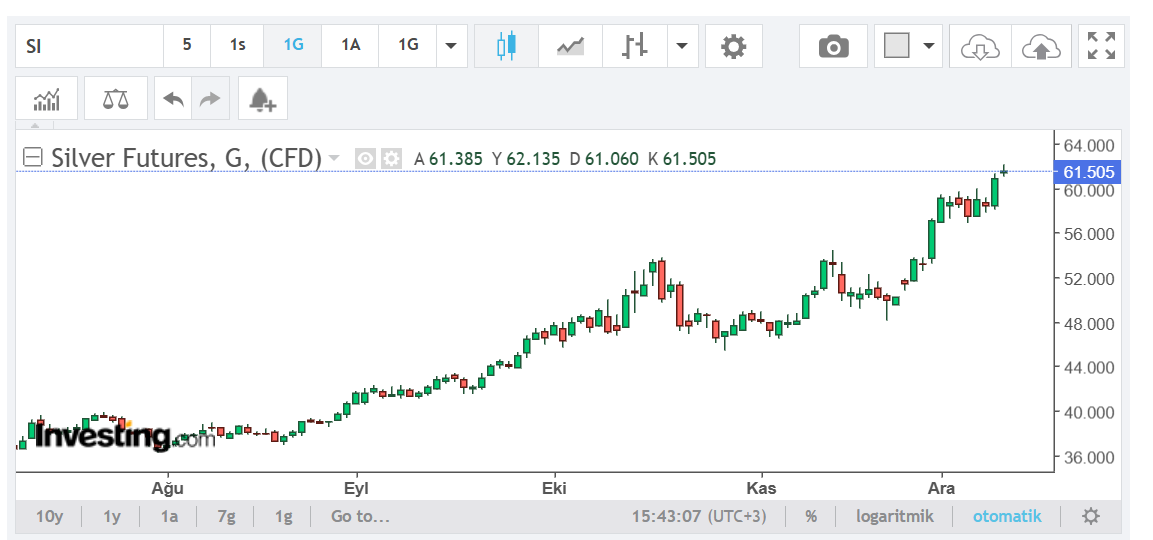
Task: Save chart layout with cloud upload icon
Action: click(x=1041, y=46)
